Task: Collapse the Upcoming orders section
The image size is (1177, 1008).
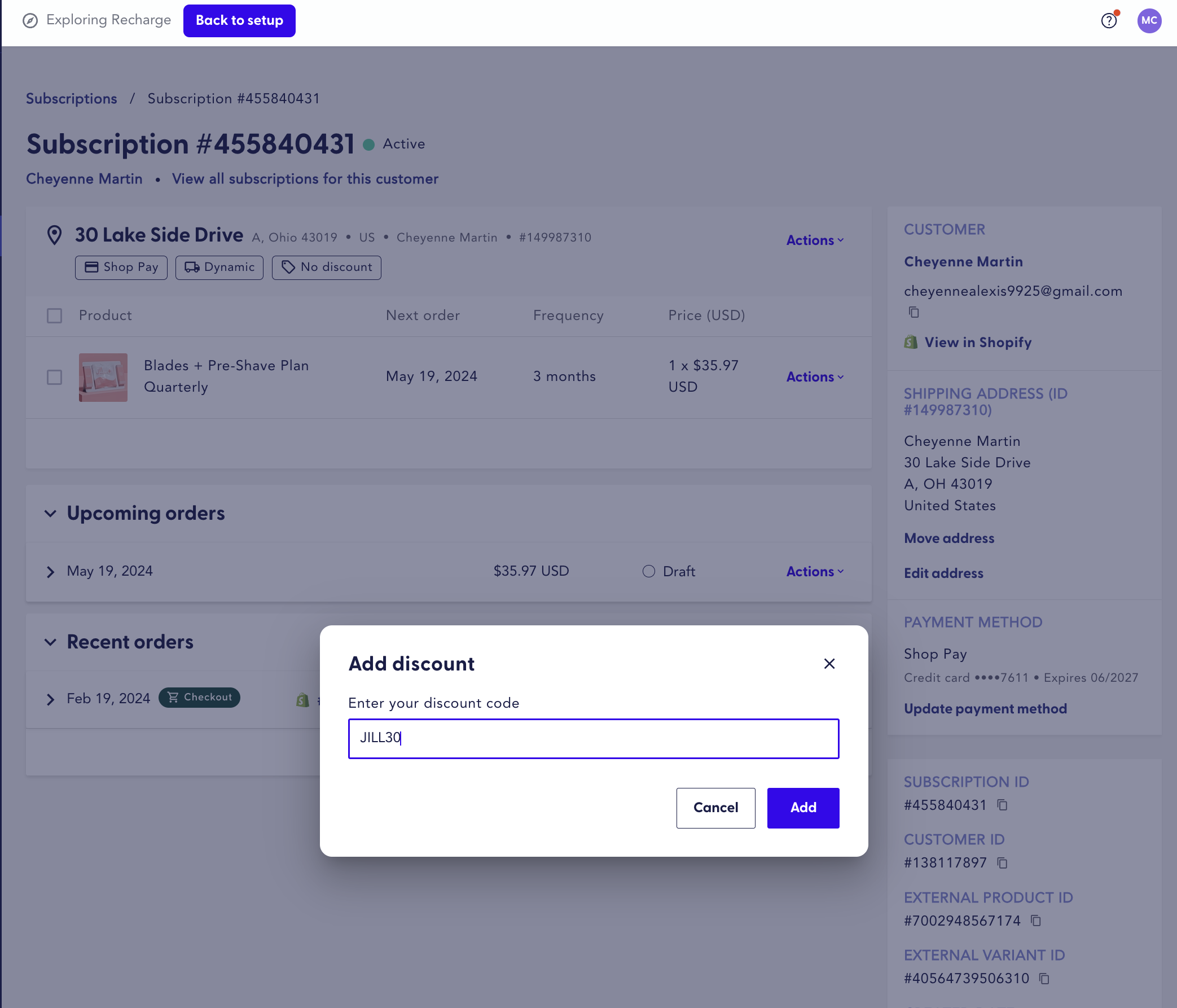Action: 50,513
